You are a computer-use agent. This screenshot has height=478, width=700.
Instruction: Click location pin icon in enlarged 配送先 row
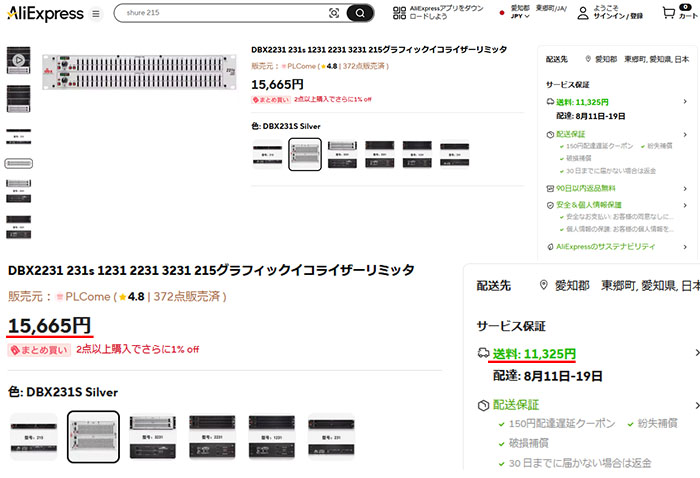[543, 285]
